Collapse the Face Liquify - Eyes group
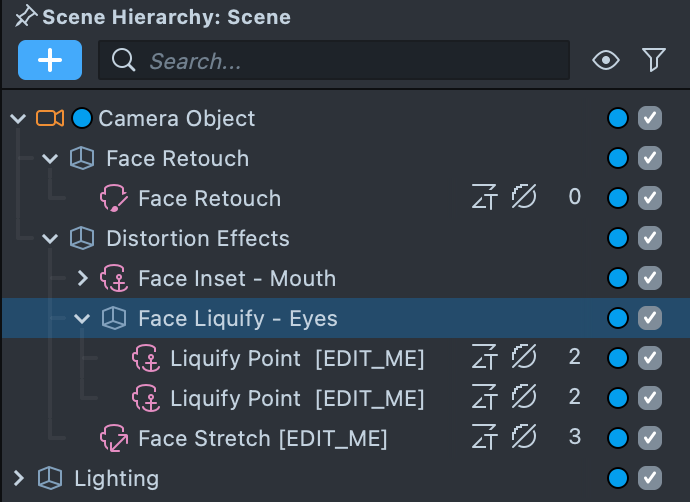Viewport: 690px width, 502px height. (x=83, y=318)
